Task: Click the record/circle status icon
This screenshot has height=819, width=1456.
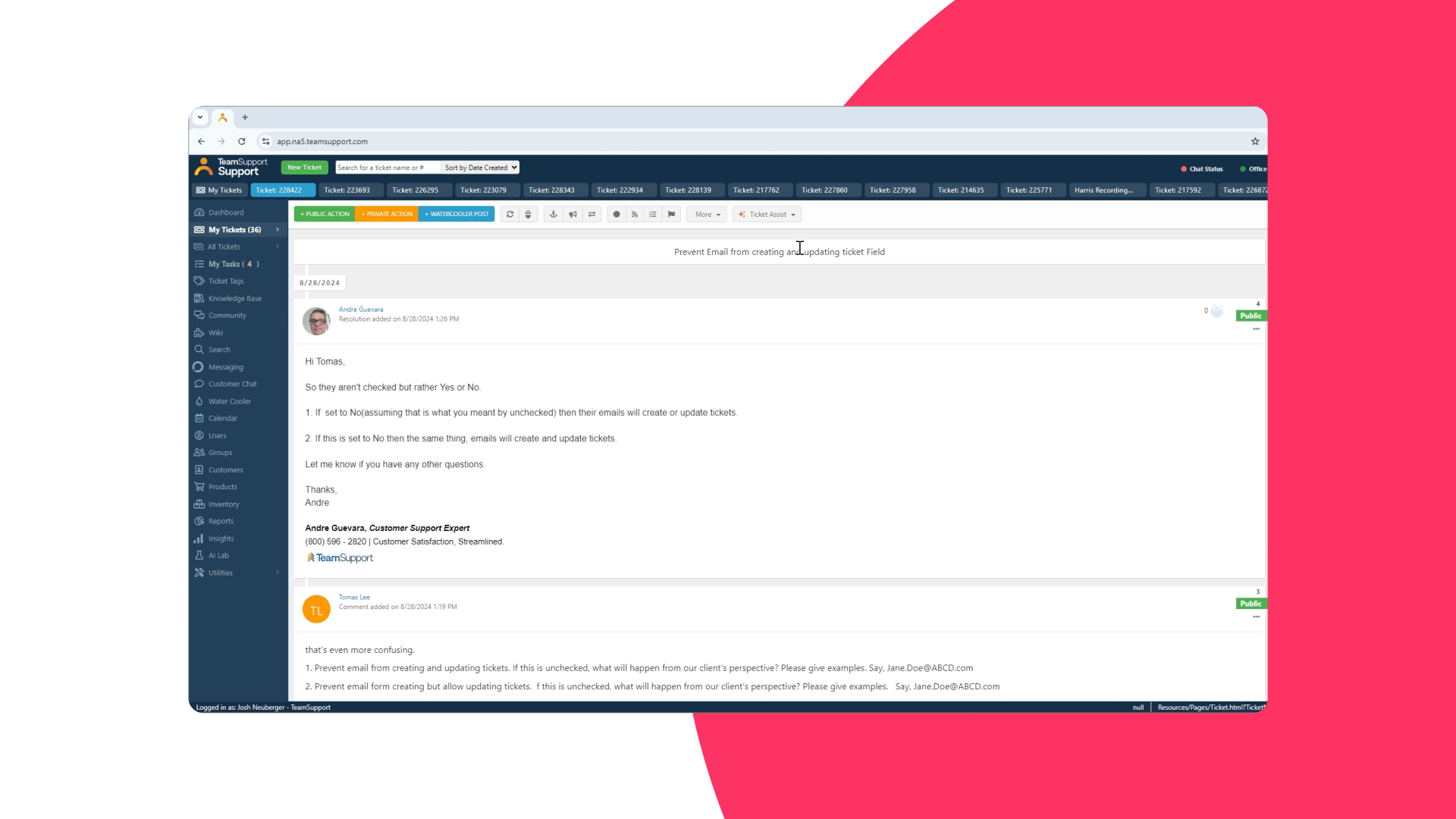Action: pyautogui.click(x=617, y=214)
